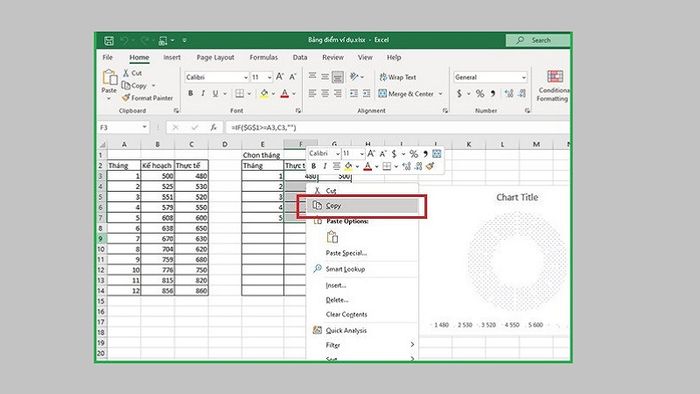The height and width of the screenshot is (394, 700).
Task: Expand Clipboard group dialog launcher
Action: click(176, 110)
